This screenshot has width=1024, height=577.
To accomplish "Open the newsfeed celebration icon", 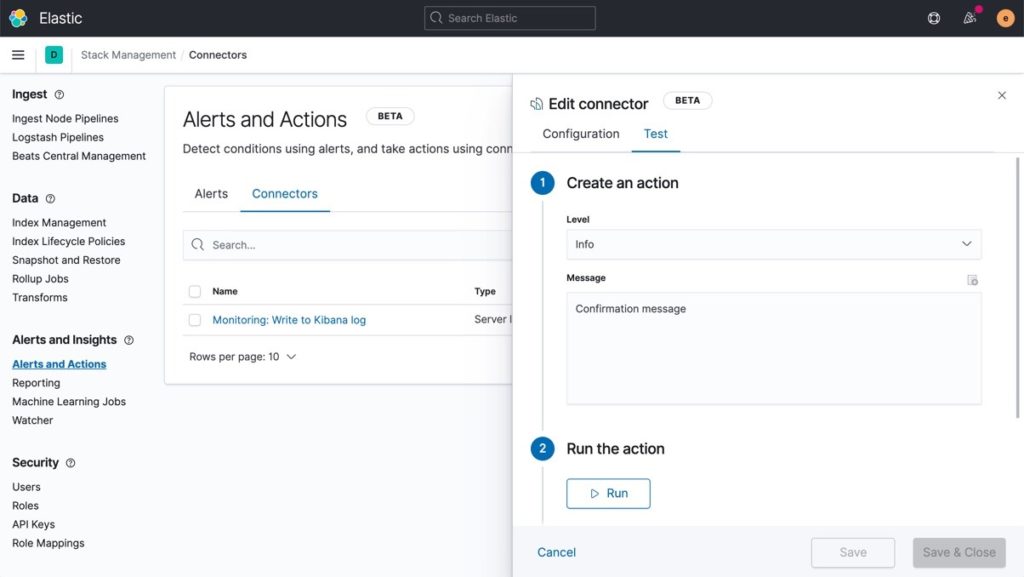I will click(x=970, y=18).
